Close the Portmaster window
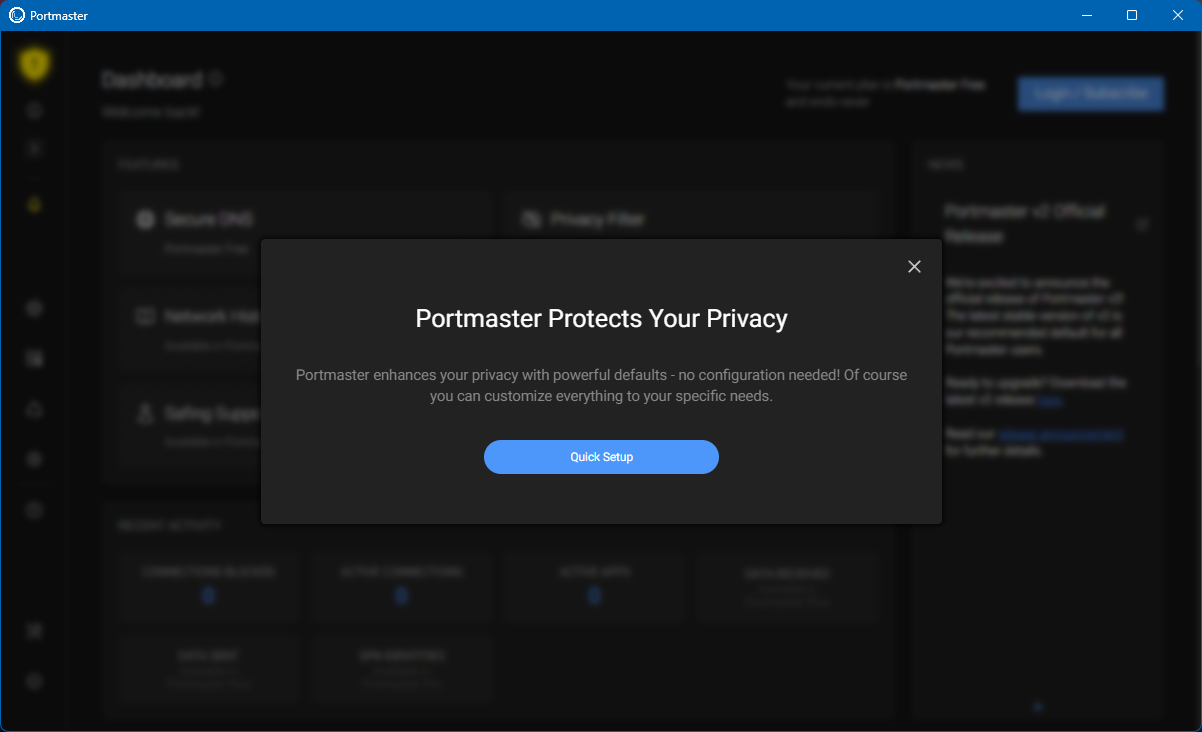The width and height of the screenshot is (1202, 732). (x=1178, y=15)
